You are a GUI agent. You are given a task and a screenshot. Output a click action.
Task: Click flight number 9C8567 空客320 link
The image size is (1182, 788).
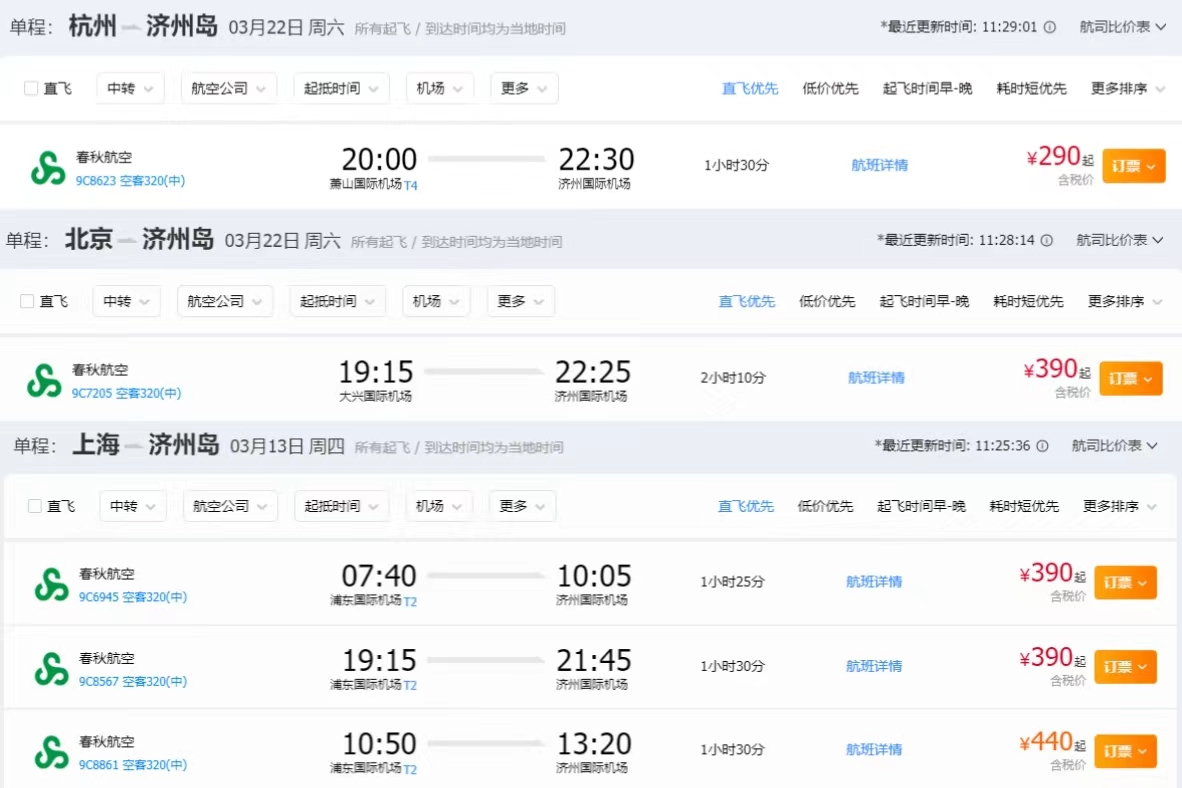pos(133,682)
